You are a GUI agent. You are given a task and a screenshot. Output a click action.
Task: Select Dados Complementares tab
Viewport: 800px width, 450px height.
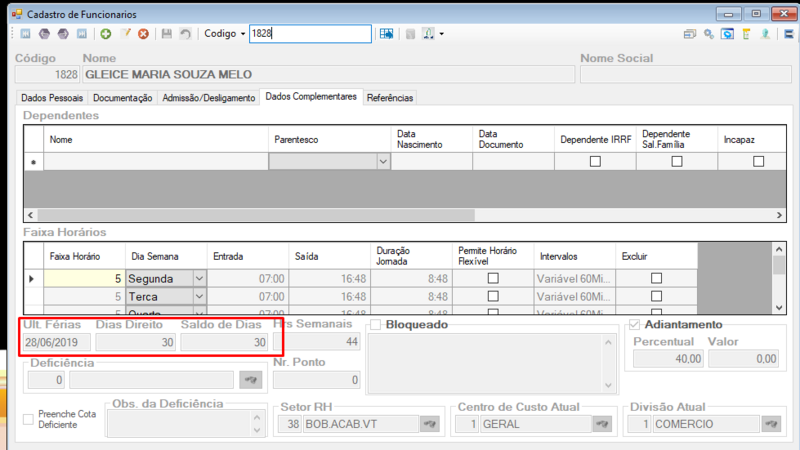click(311, 96)
